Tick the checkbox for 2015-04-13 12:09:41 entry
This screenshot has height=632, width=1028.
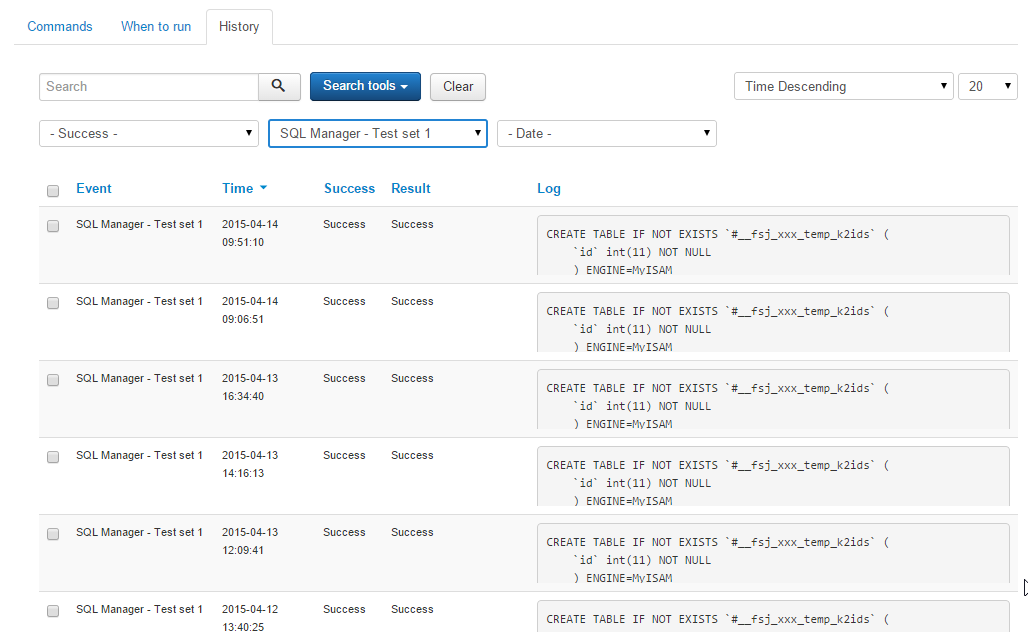pyautogui.click(x=53, y=534)
